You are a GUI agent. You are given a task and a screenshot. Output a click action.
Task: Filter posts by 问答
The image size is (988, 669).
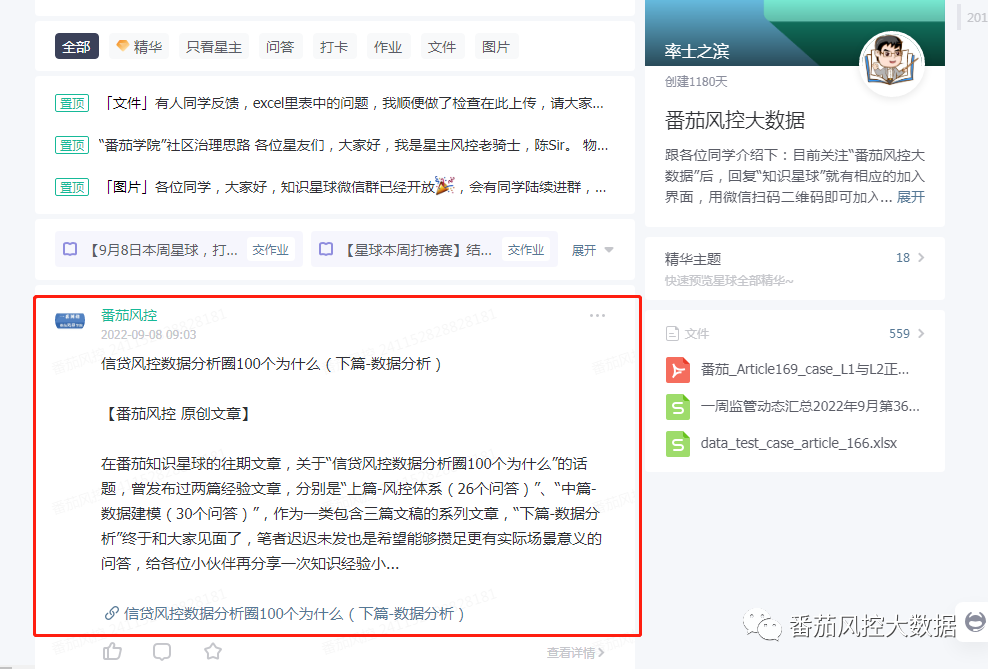pyautogui.click(x=280, y=46)
